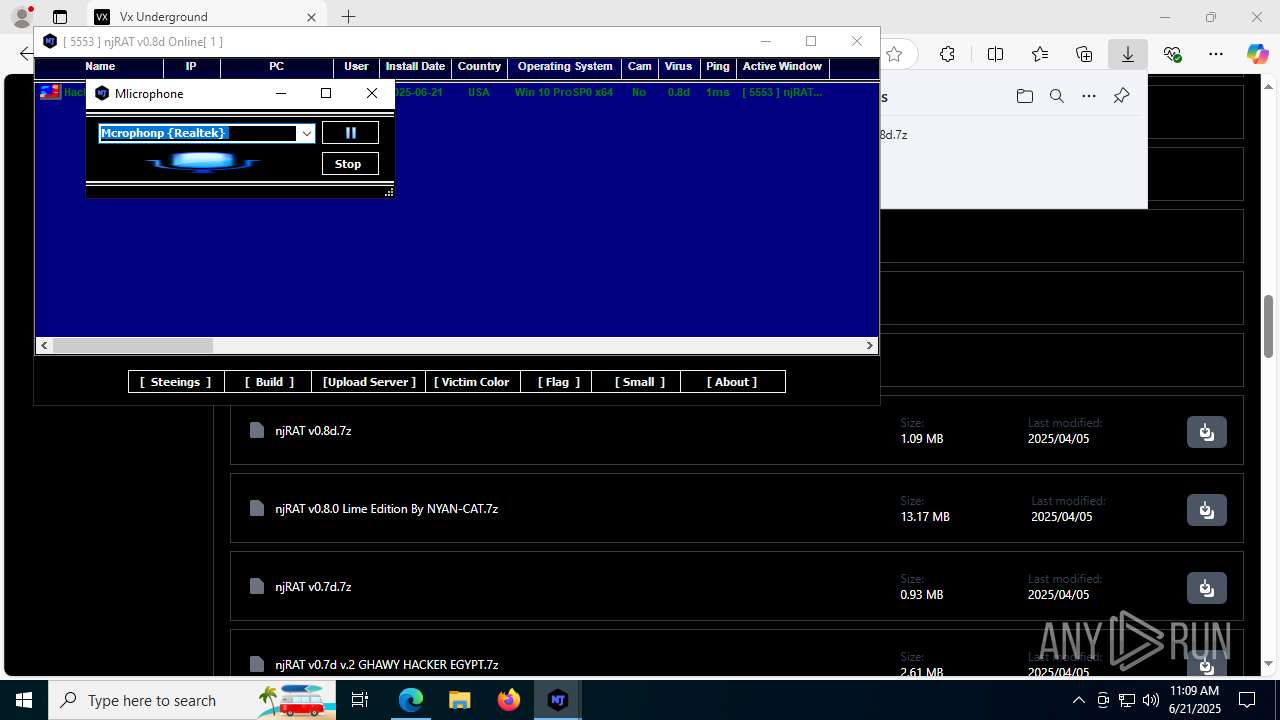The height and width of the screenshot is (720, 1280).
Task: Open njRAT v0.7d.7z file entry
Action: pyautogui.click(x=313, y=587)
